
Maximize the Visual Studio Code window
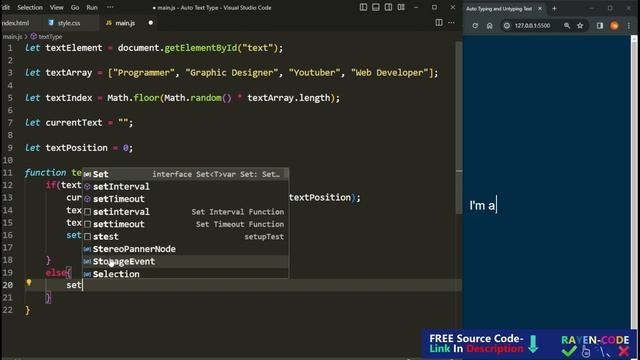(434, 7)
